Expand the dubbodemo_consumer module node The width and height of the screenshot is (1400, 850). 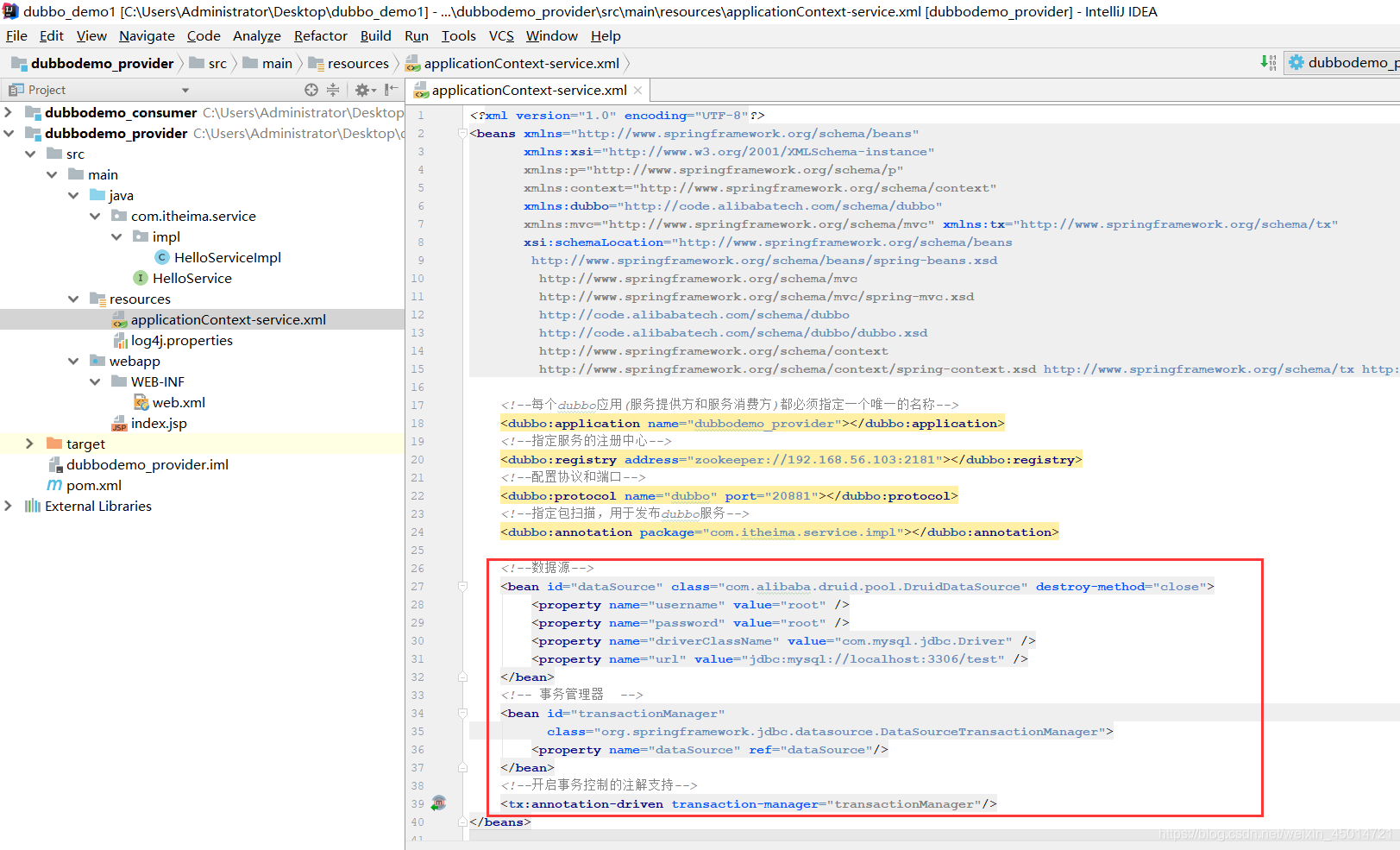coord(9,112)
